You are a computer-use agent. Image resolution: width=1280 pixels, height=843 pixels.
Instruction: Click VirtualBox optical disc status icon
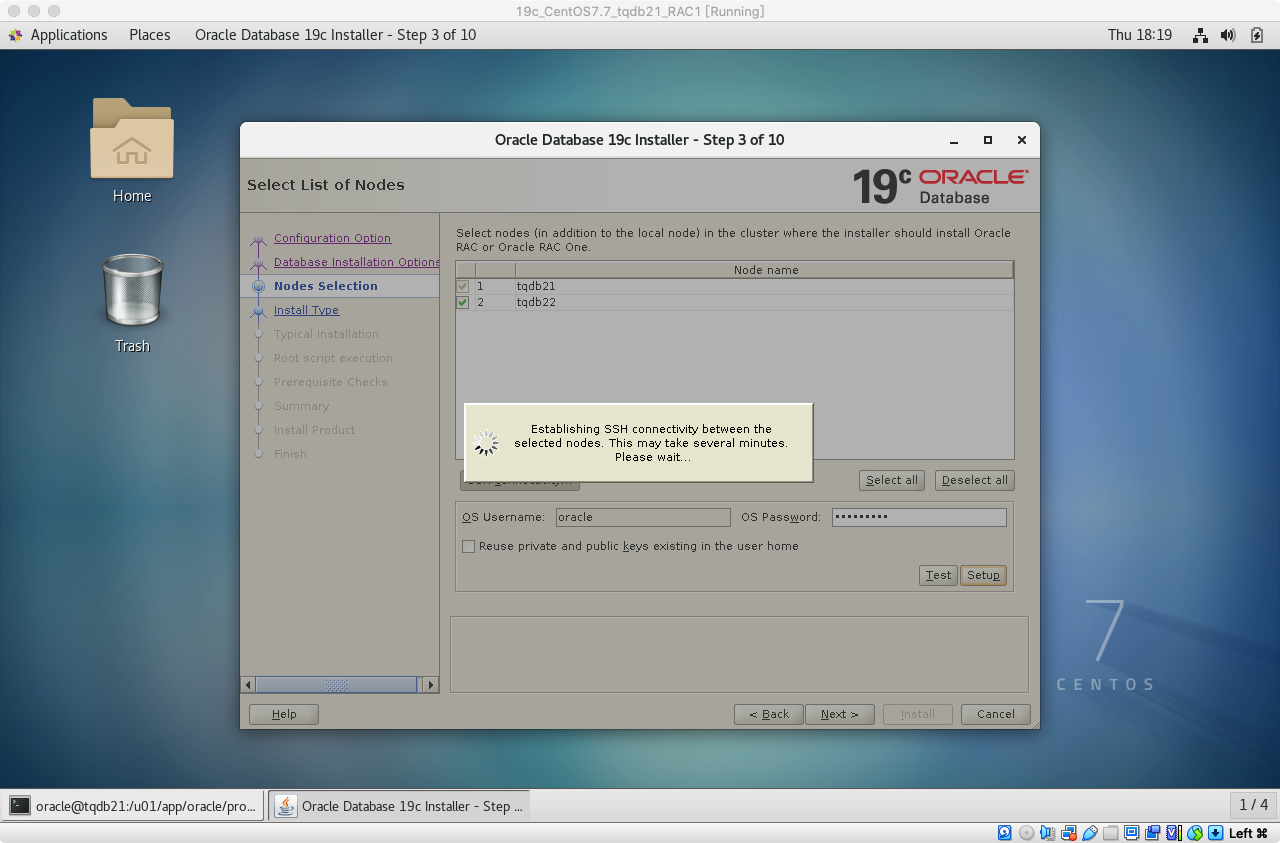pyautogui.click(x=1026, y=833)
